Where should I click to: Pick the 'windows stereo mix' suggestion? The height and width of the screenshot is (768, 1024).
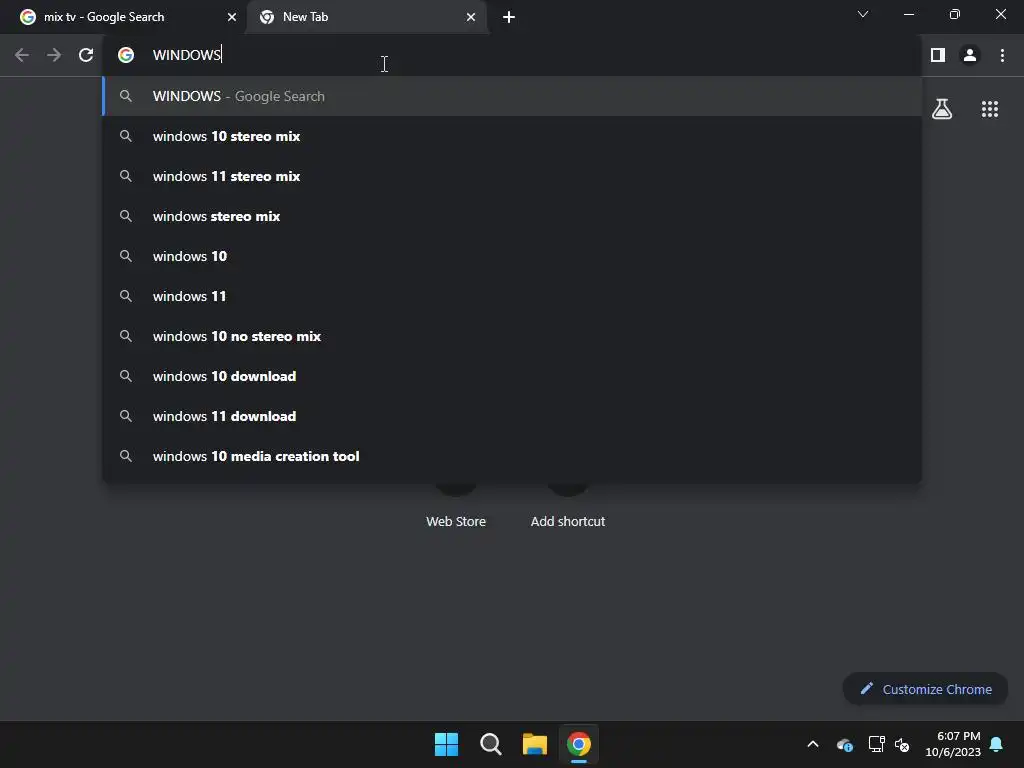513,216
